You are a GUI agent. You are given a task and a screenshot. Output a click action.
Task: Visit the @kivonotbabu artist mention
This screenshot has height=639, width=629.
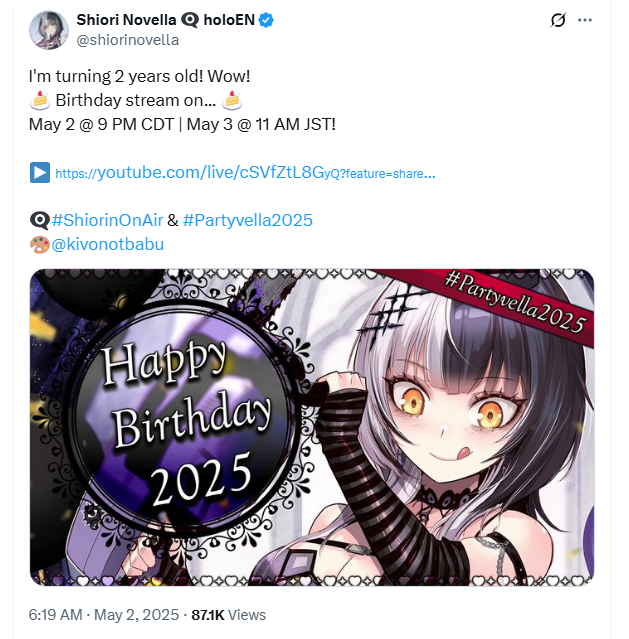point(108,244)
